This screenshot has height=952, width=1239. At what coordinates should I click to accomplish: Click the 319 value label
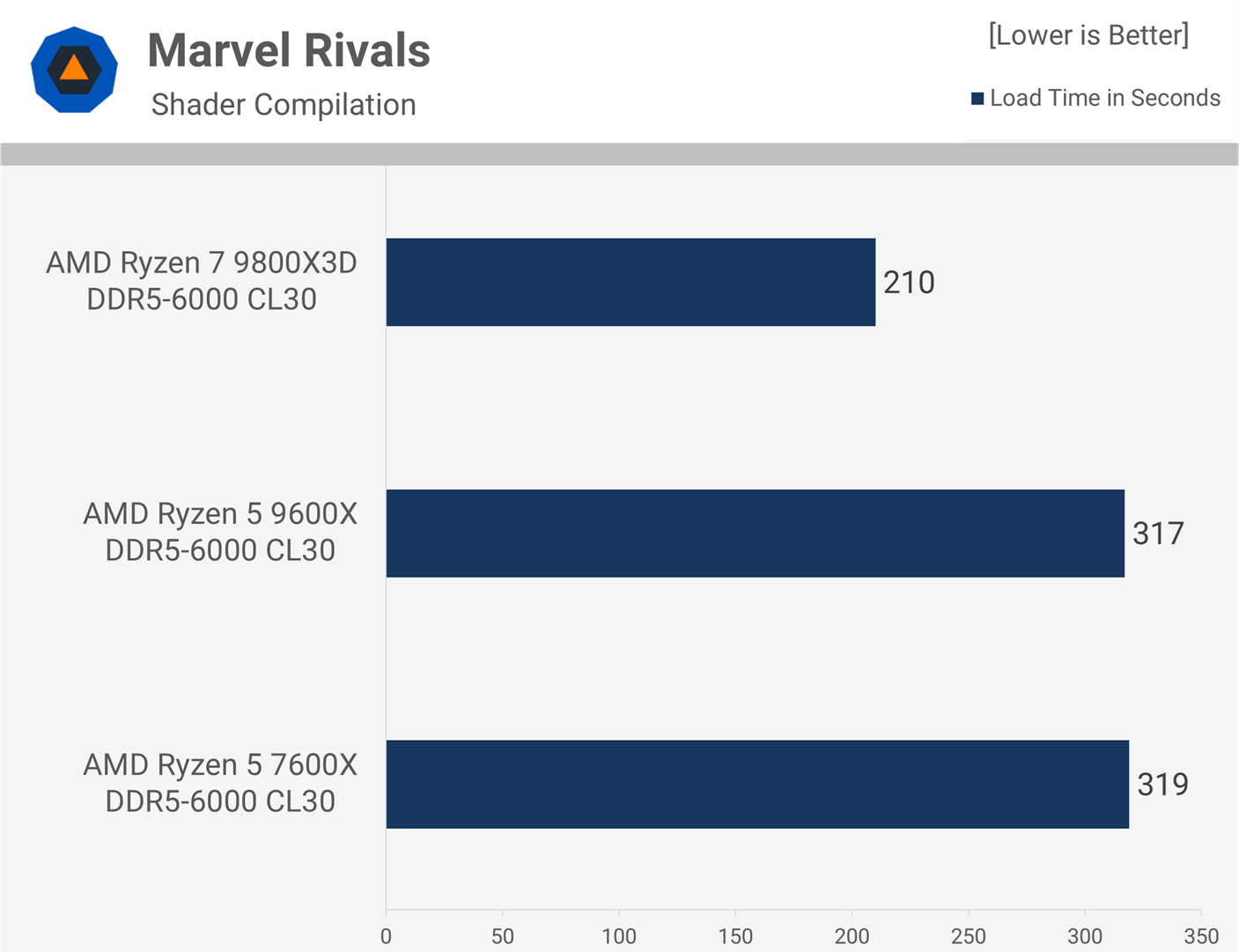pyautogui.click(x=1162, y=785)
